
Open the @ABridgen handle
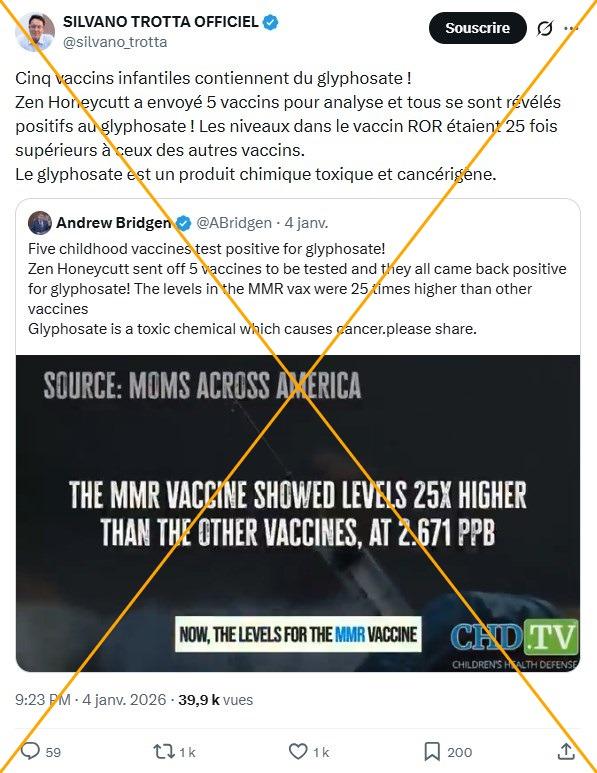[x=234, y=223]
